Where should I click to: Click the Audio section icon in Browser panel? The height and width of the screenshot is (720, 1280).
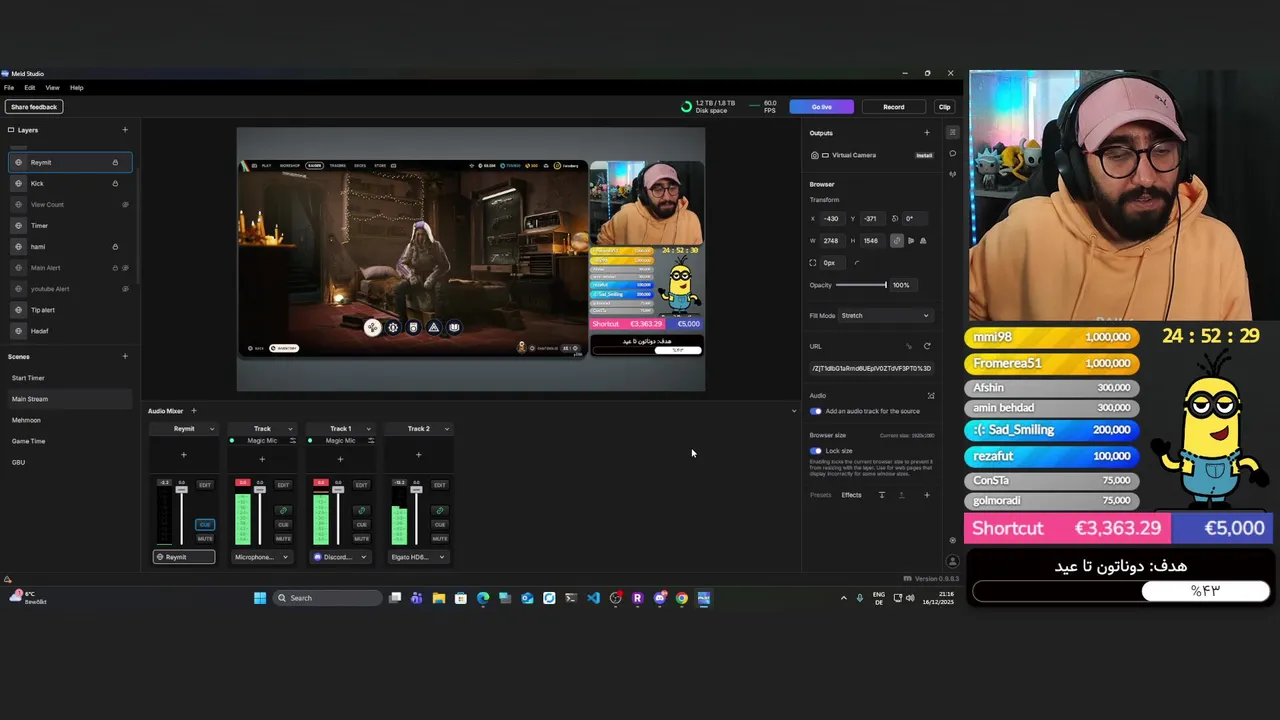[931, 395]
